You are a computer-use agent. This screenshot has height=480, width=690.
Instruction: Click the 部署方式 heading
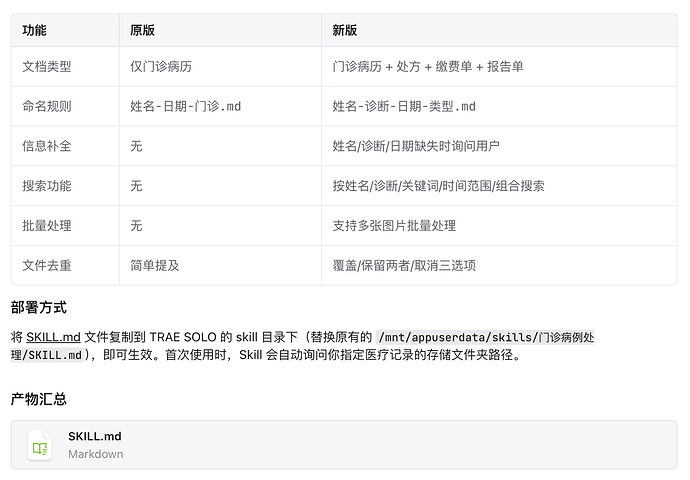(x=39, y=307)
